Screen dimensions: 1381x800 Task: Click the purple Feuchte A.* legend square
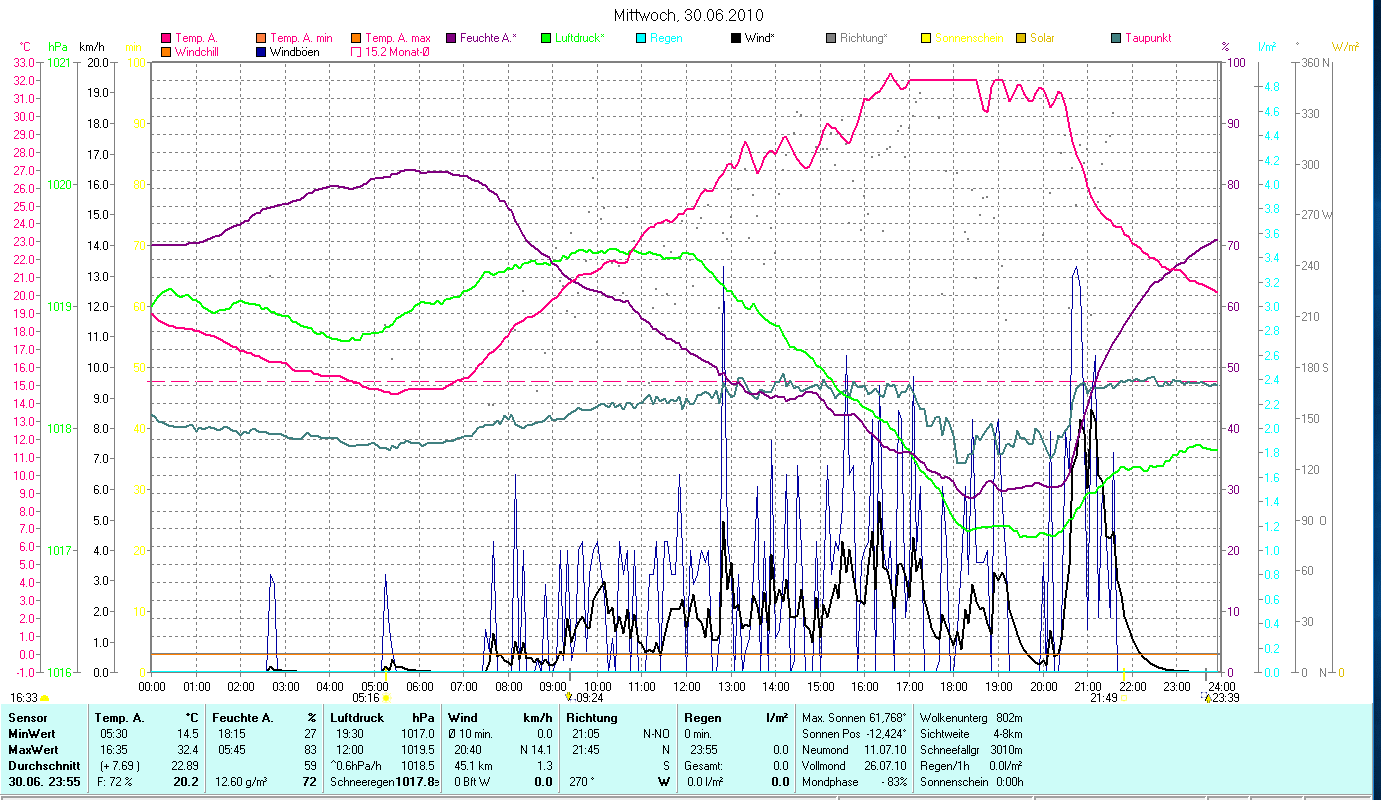[x=450, y=39]
